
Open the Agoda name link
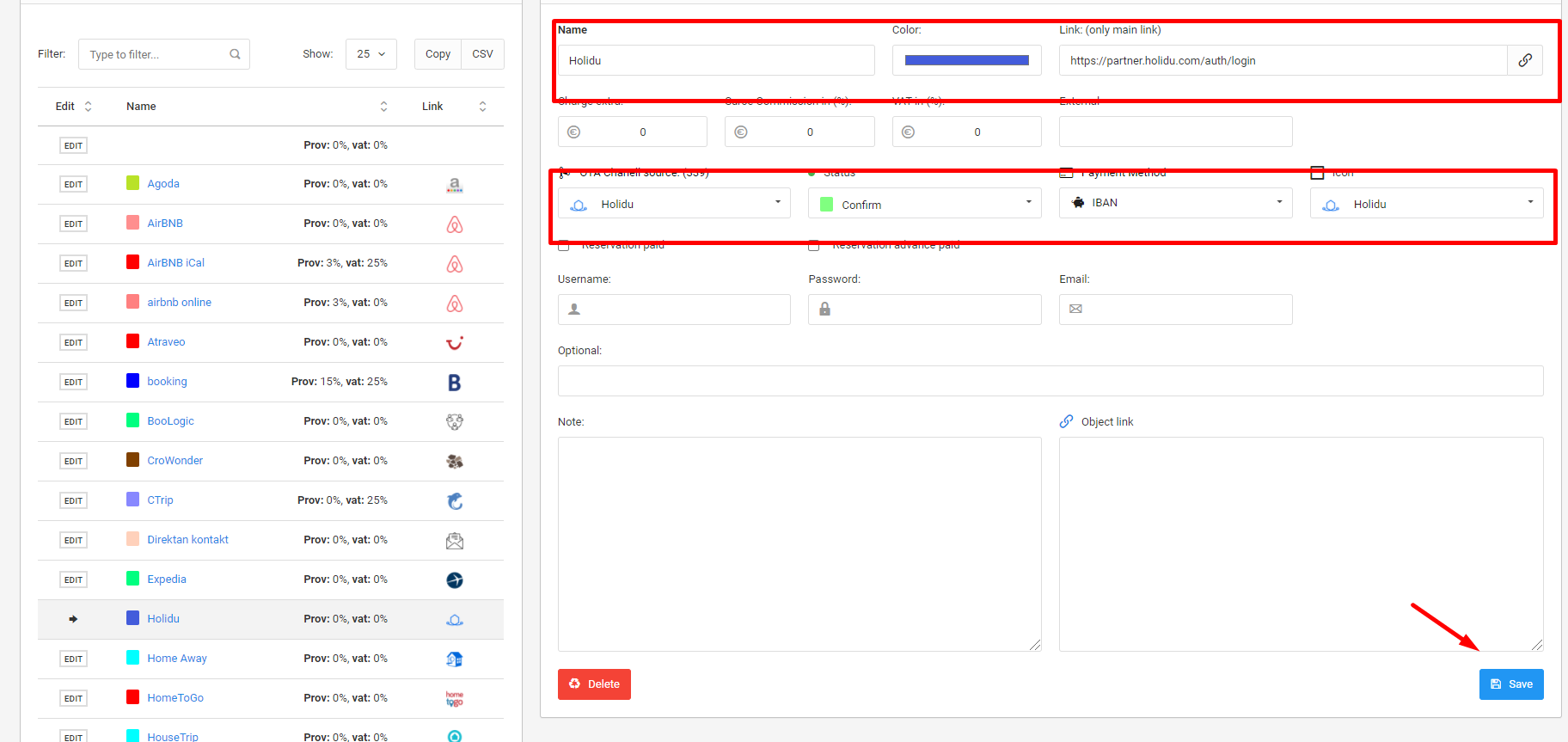[163, 184]
